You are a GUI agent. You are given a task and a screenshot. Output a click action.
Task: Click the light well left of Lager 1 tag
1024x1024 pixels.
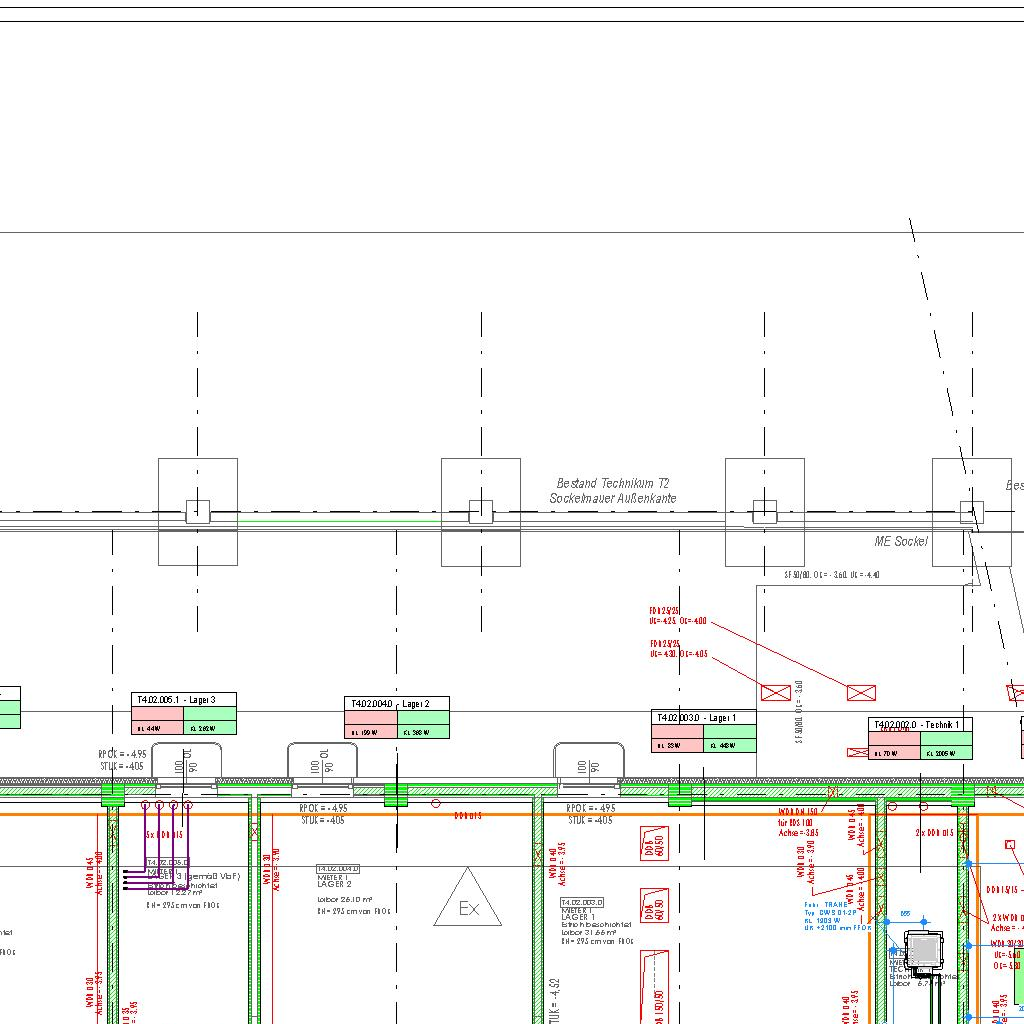(x=590, y=764)
